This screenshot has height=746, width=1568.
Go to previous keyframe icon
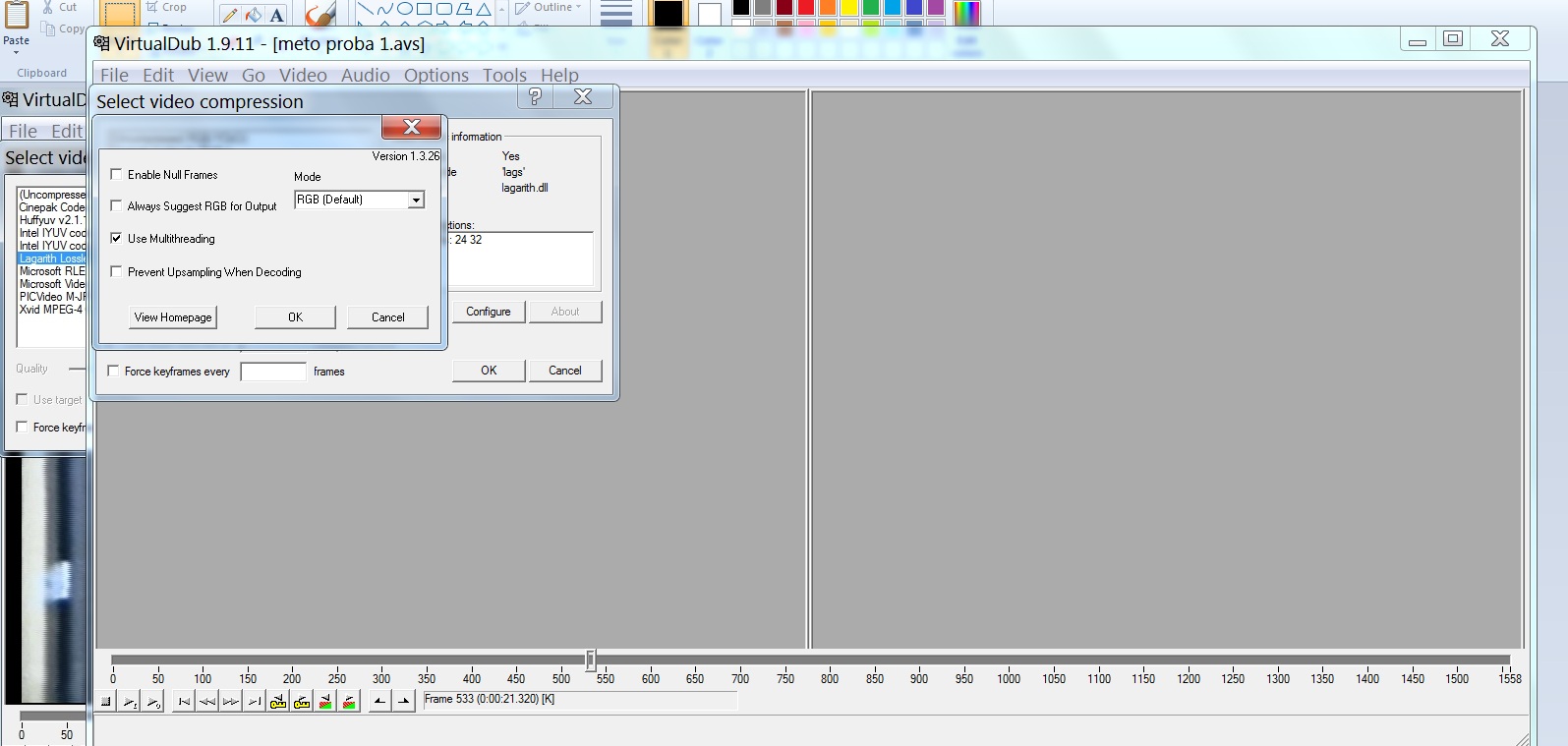(x=278, y=701)
